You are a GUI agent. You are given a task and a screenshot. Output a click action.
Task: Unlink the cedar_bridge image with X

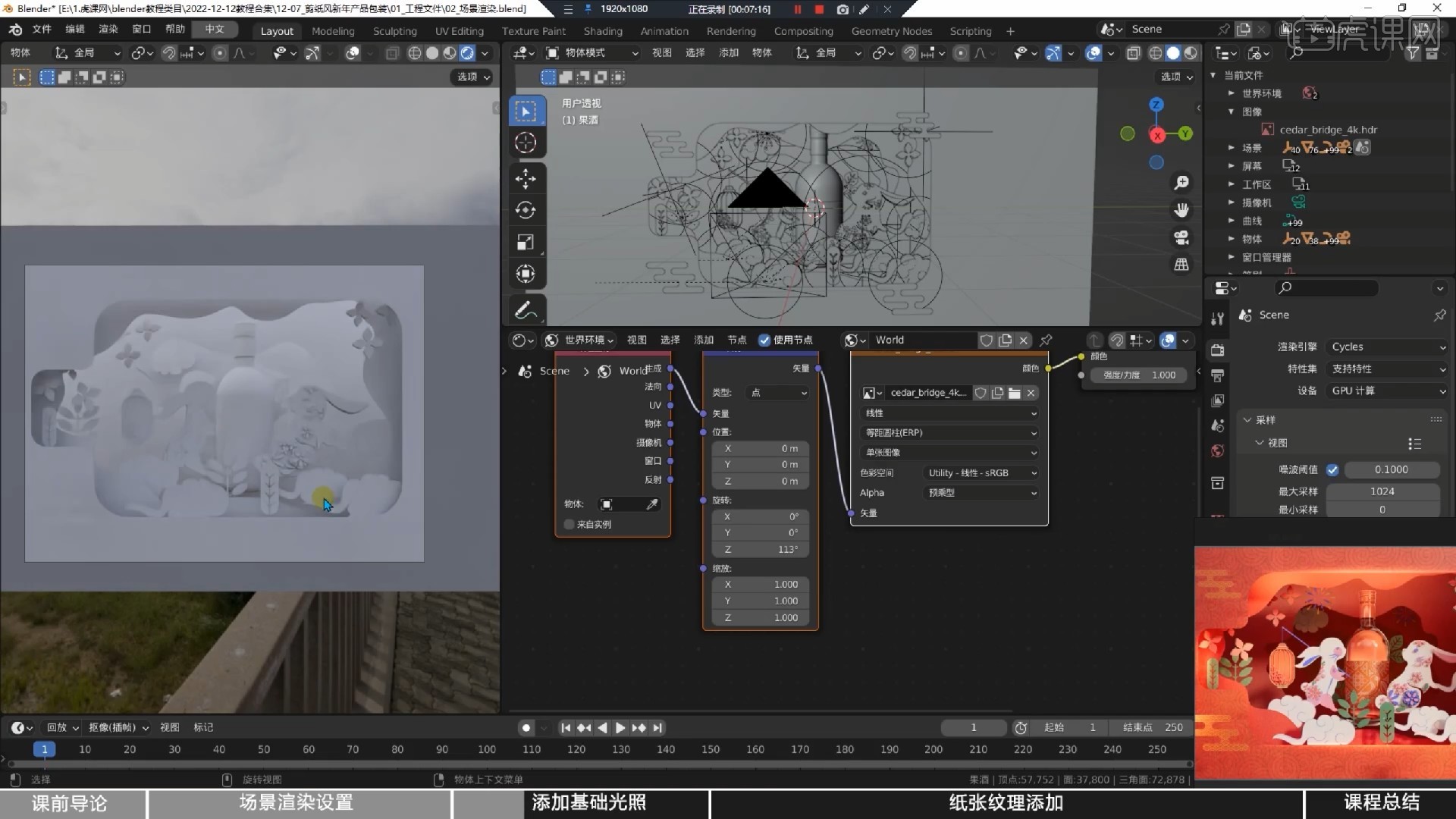point(1031,393)
